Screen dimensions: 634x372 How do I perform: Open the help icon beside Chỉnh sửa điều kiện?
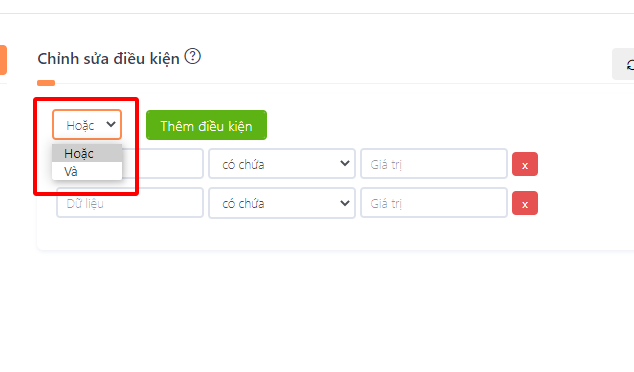(192, 56)
